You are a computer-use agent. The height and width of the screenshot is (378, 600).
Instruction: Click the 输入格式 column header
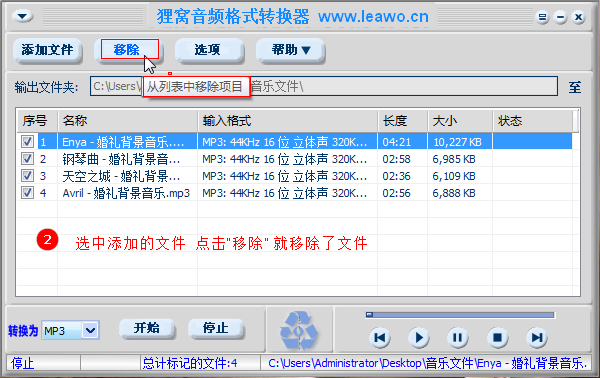pyautogui.click(x=287, y=121)
